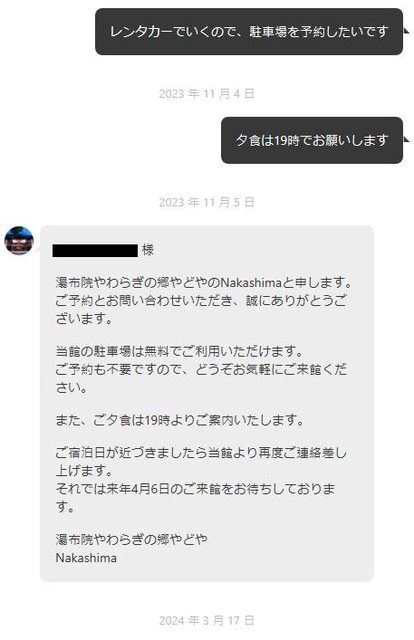Image resolution: width=414 pixels, height=640 pixels.
Task: Click the tail of the 夕食 bubble
Action: [406, 139]
